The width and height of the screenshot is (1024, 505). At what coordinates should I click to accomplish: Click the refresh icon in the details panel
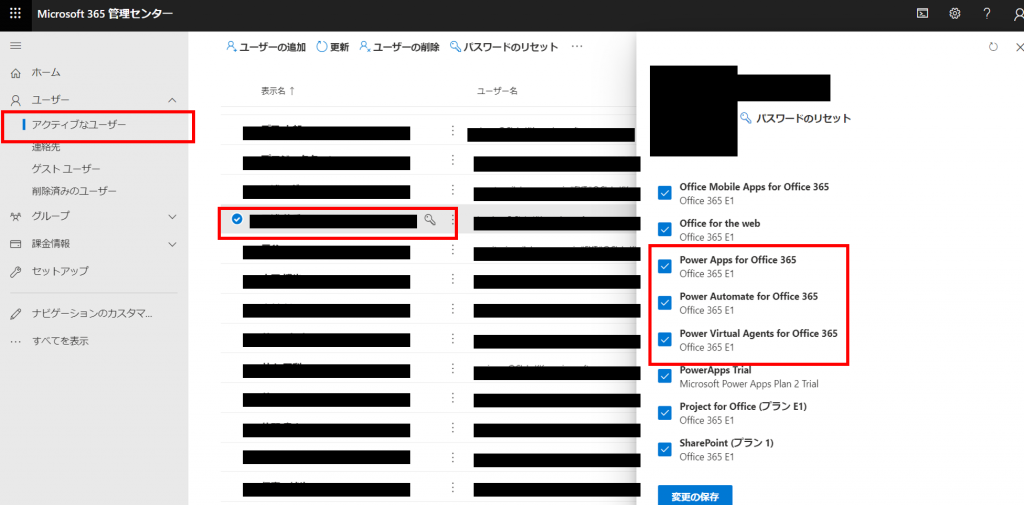993,47
